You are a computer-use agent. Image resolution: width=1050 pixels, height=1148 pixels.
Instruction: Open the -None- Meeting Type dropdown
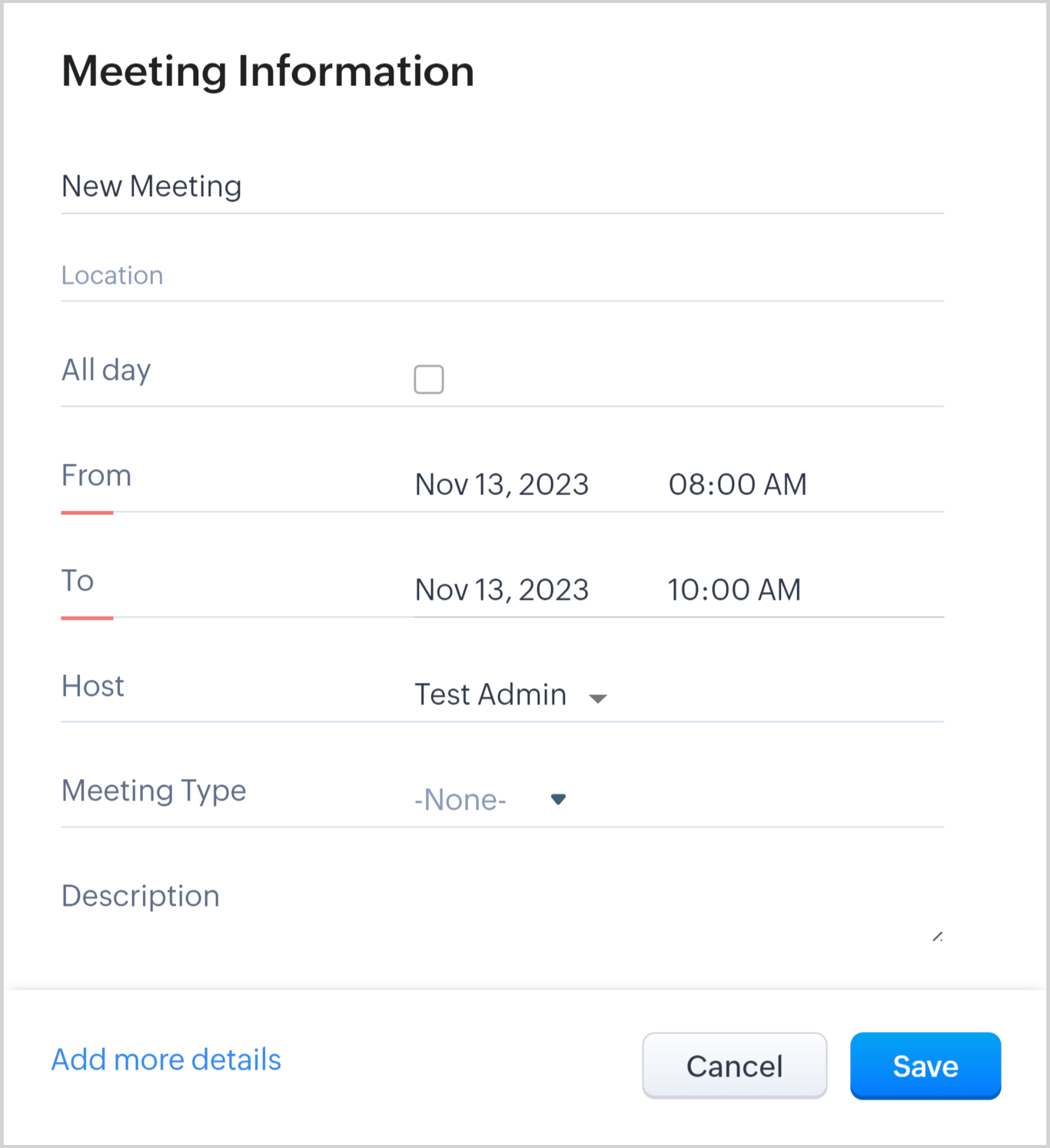point(460,800)
